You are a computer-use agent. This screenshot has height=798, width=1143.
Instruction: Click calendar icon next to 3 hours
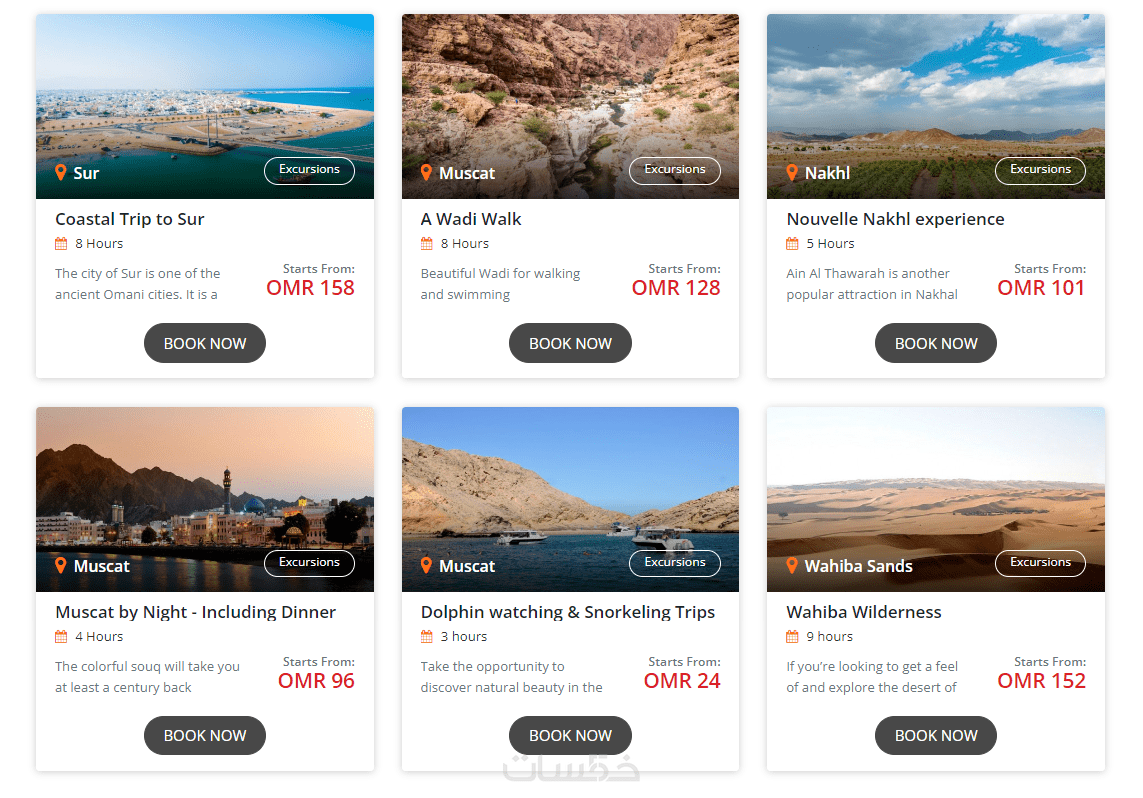427,636
